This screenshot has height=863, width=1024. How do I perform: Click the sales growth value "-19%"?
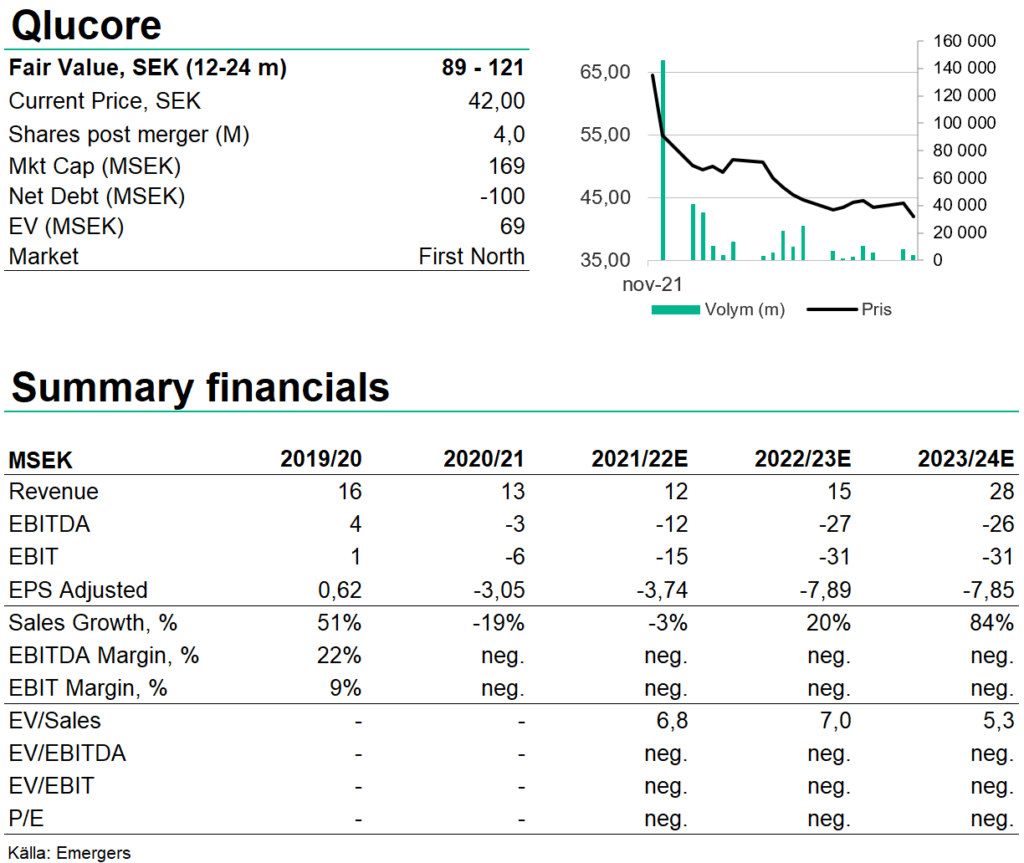pyautogui.click(x=498, y=623)
